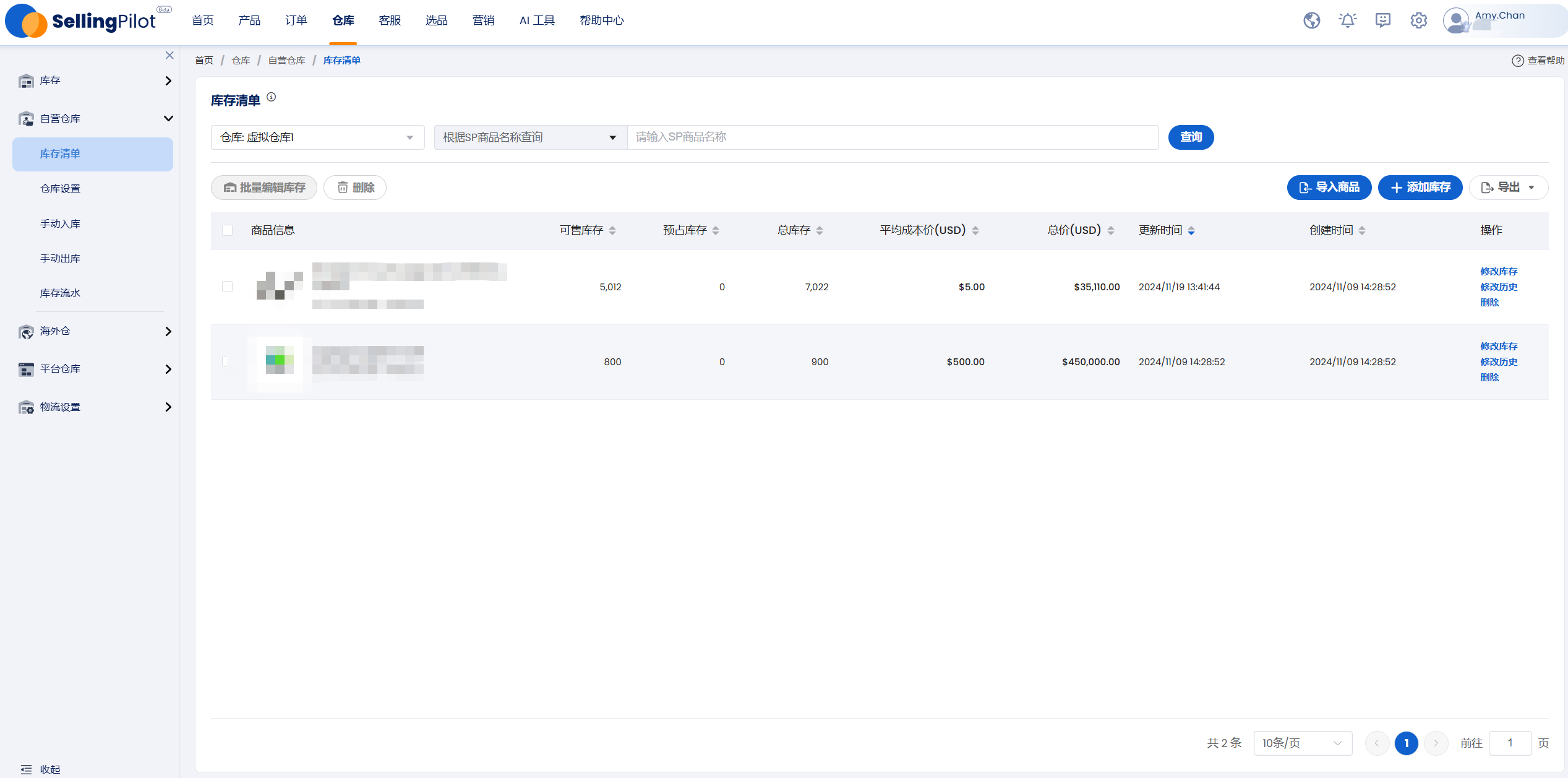Sort by 总价(USD) column arrows
This screenshot has height=778, width=1568.
[1111, 230]
